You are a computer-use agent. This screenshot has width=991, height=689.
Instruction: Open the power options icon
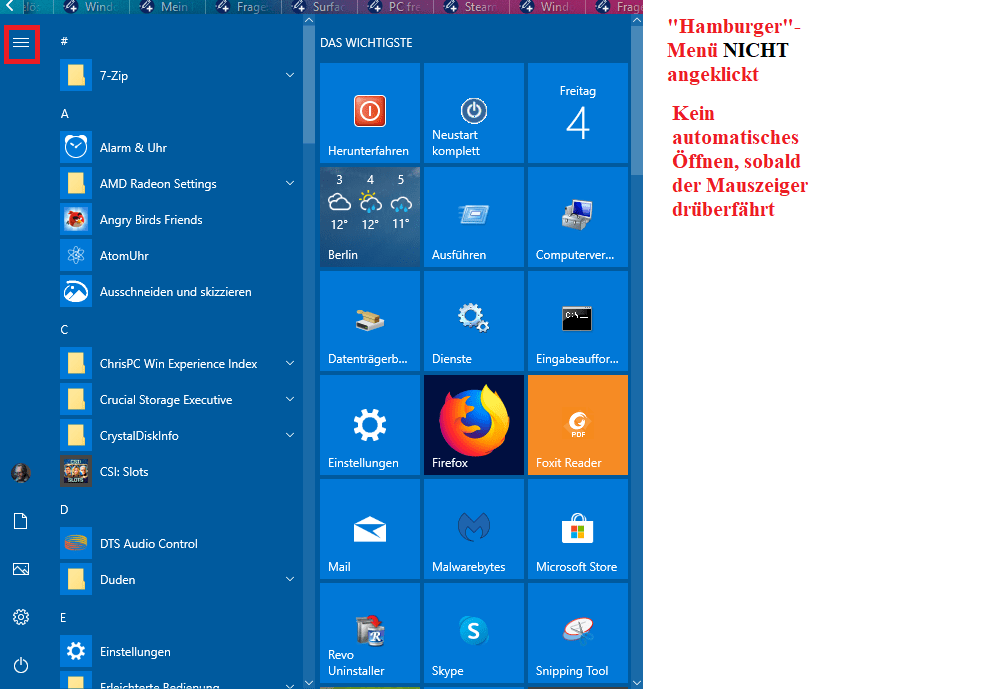21,665
